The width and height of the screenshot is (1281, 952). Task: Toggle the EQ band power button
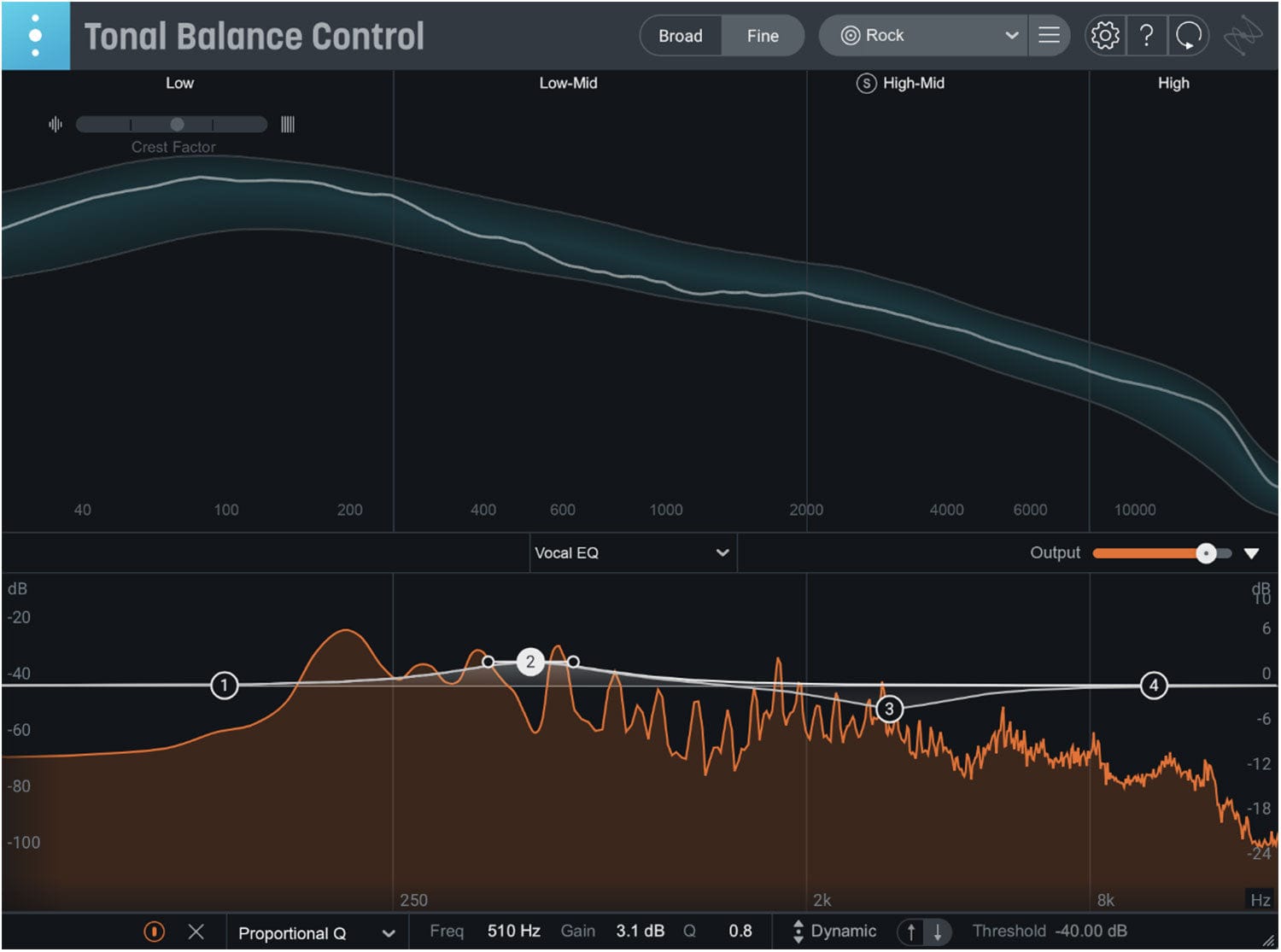pyautogui.click(x=154, y=932)
